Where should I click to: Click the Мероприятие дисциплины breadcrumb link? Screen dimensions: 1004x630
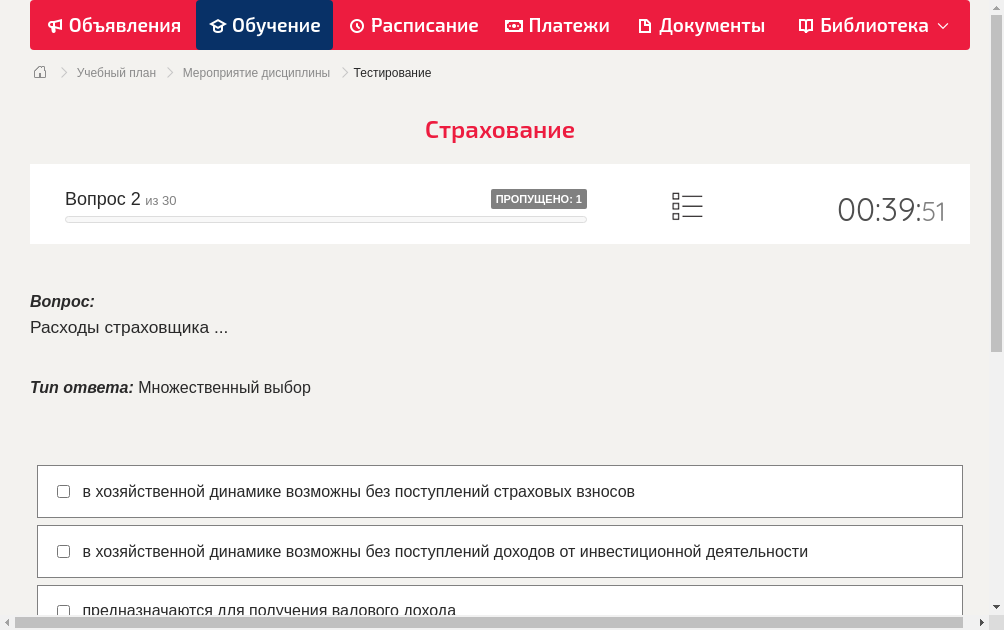[254, 72]
